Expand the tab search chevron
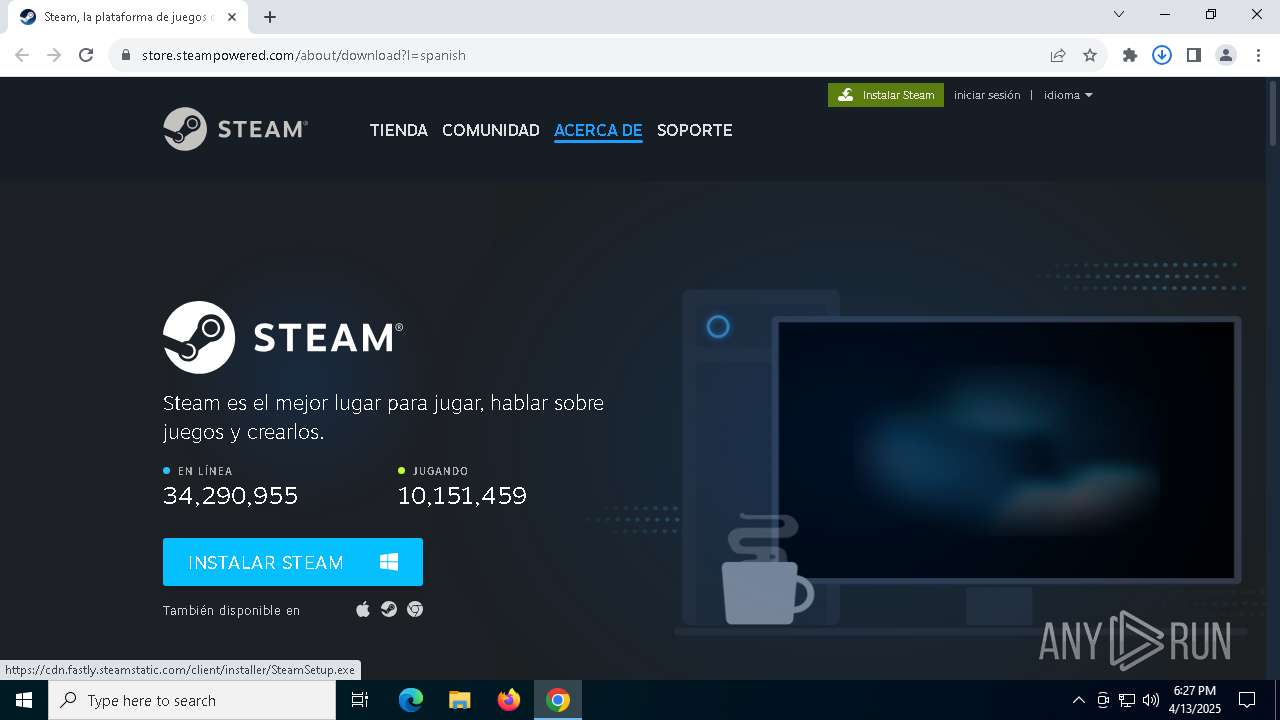 (x=1119, y=14)
